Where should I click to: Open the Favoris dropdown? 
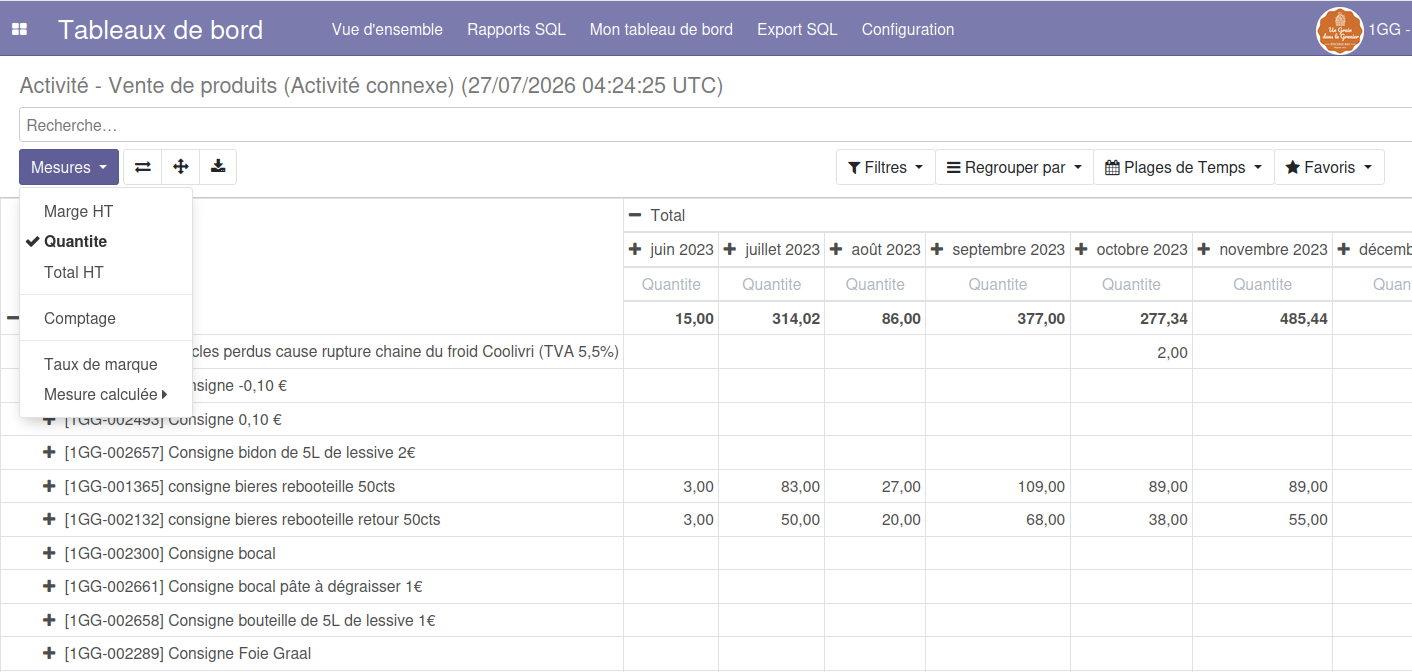tap(1329, 167)
